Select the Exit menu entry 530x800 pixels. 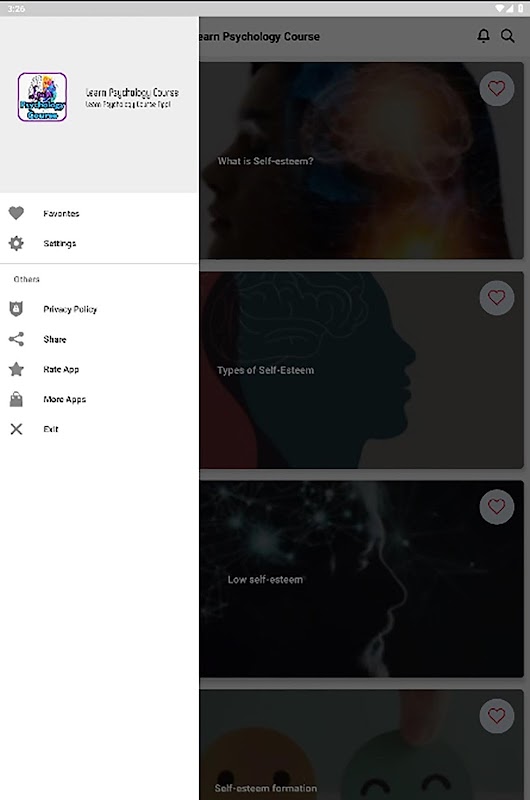tap(99, 429)
